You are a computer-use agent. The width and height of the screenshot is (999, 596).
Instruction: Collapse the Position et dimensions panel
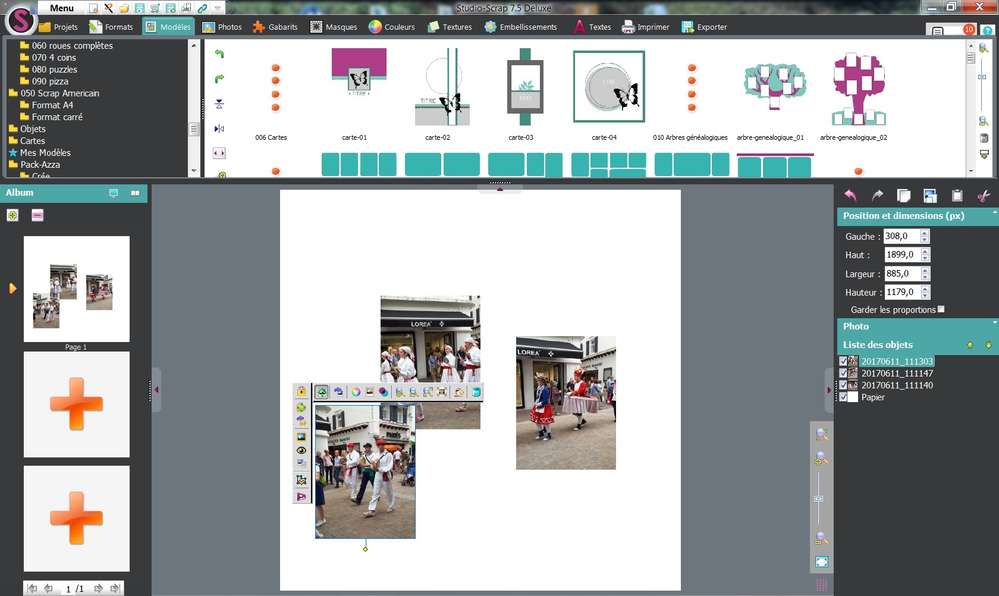pos(993,214)
